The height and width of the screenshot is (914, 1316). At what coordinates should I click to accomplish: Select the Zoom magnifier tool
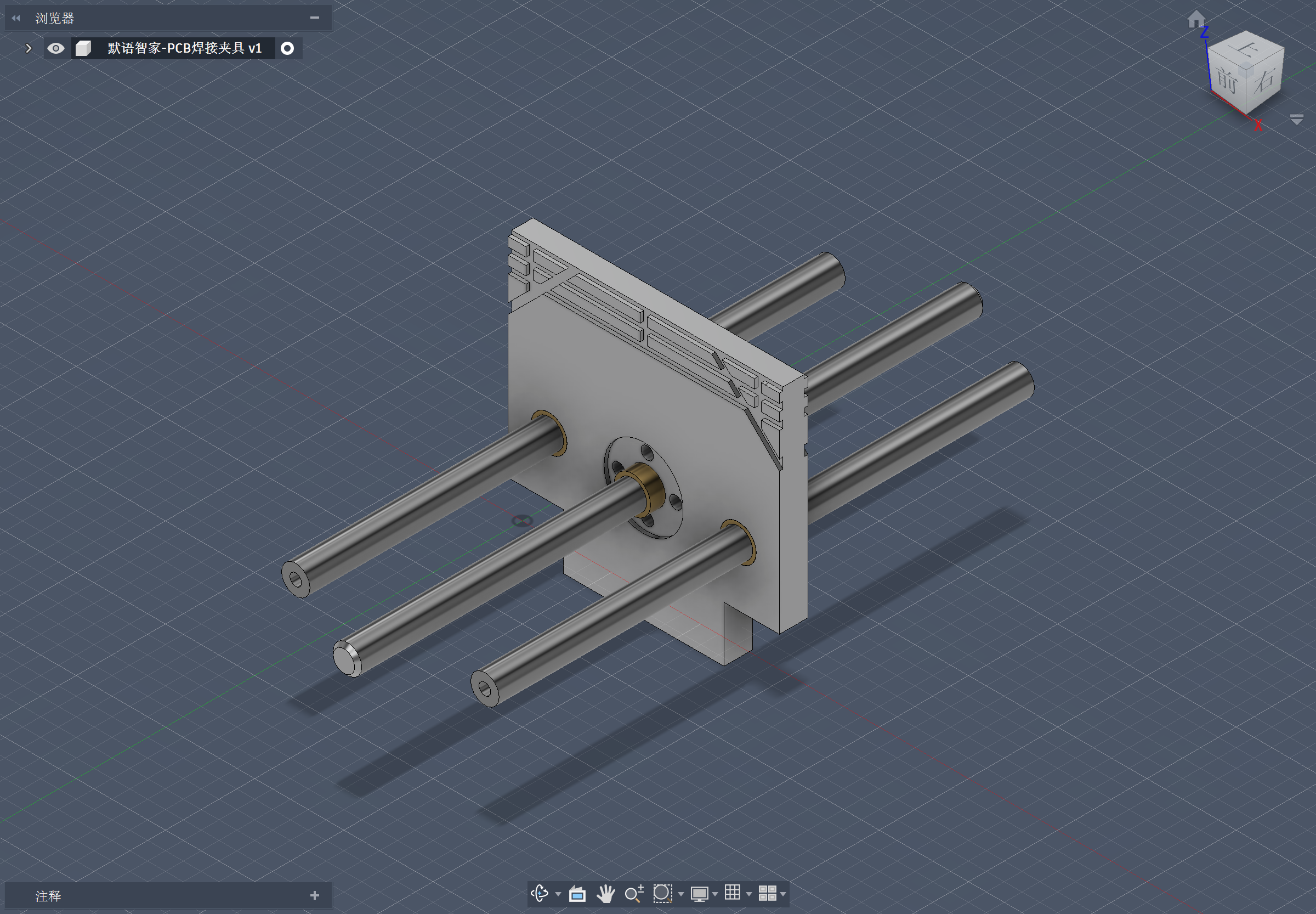634,893
